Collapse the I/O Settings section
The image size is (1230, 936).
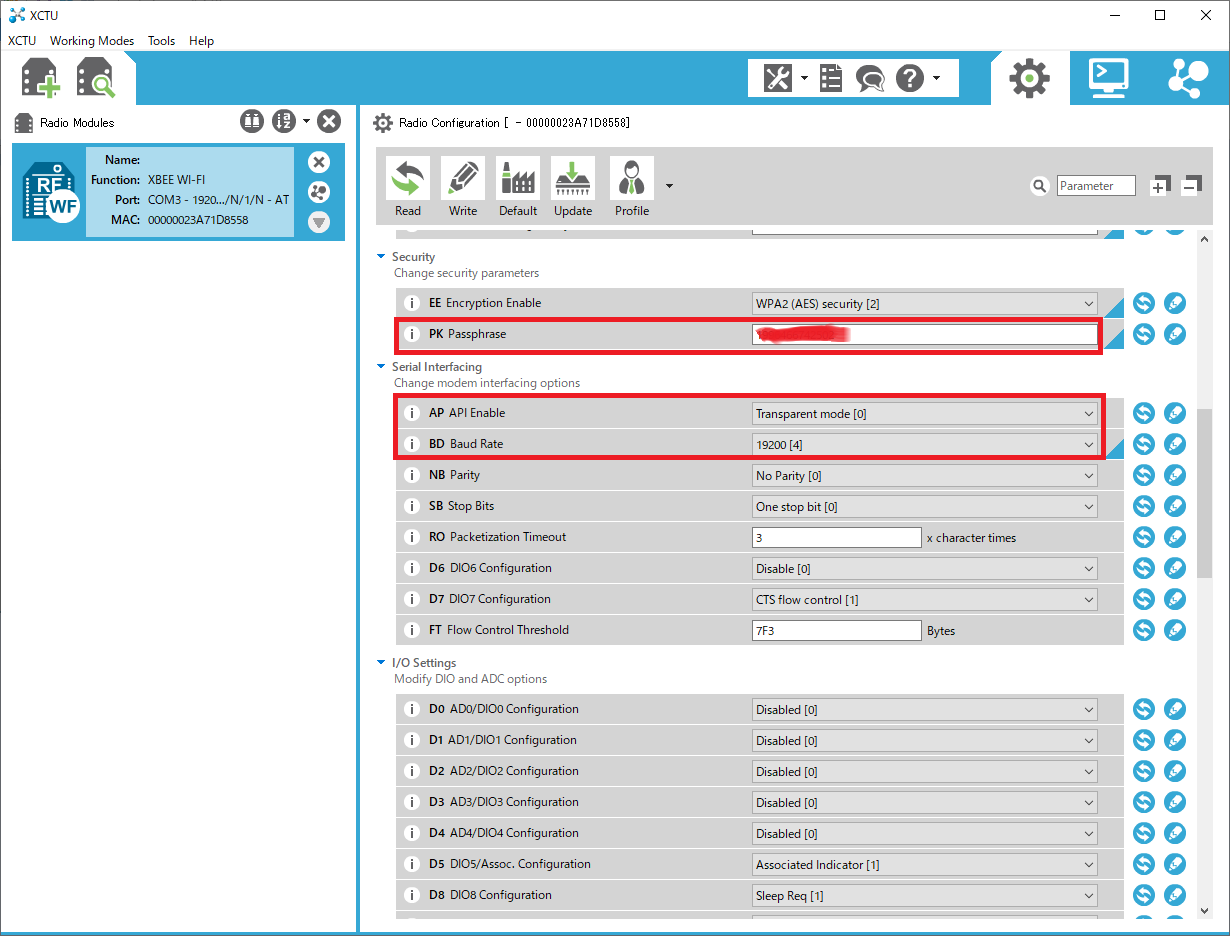pyautogui.click(x=381, y=663)
